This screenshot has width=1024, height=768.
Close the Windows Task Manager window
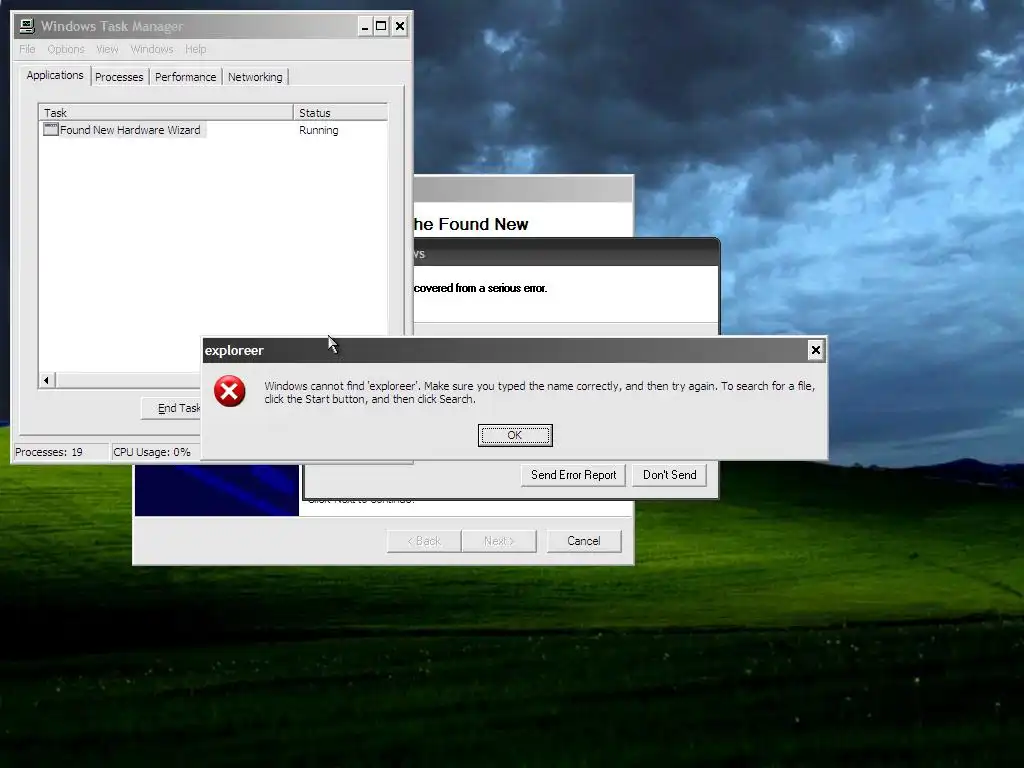400,26
